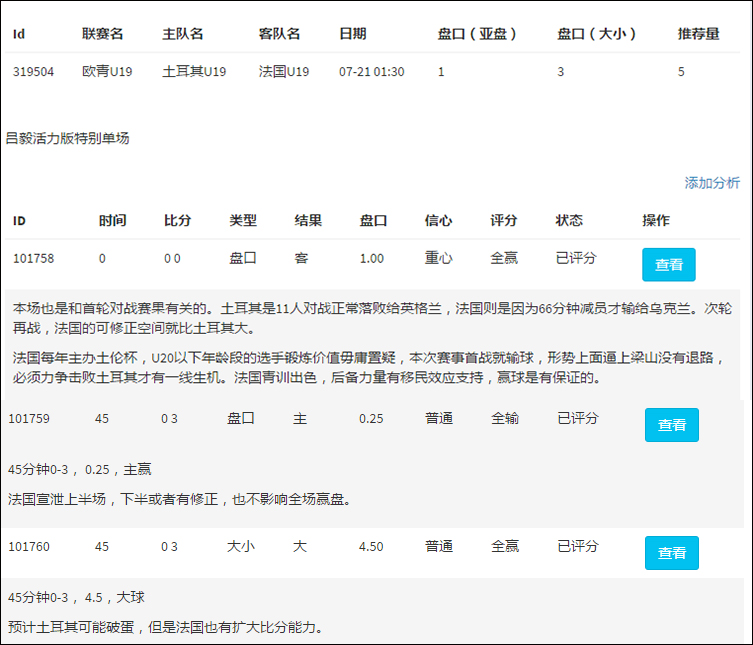Screen dimensions: 753x645
Task: Click handicap value 4.50 in row 101760
Action: pyautogui.click(x=371, y=547)
